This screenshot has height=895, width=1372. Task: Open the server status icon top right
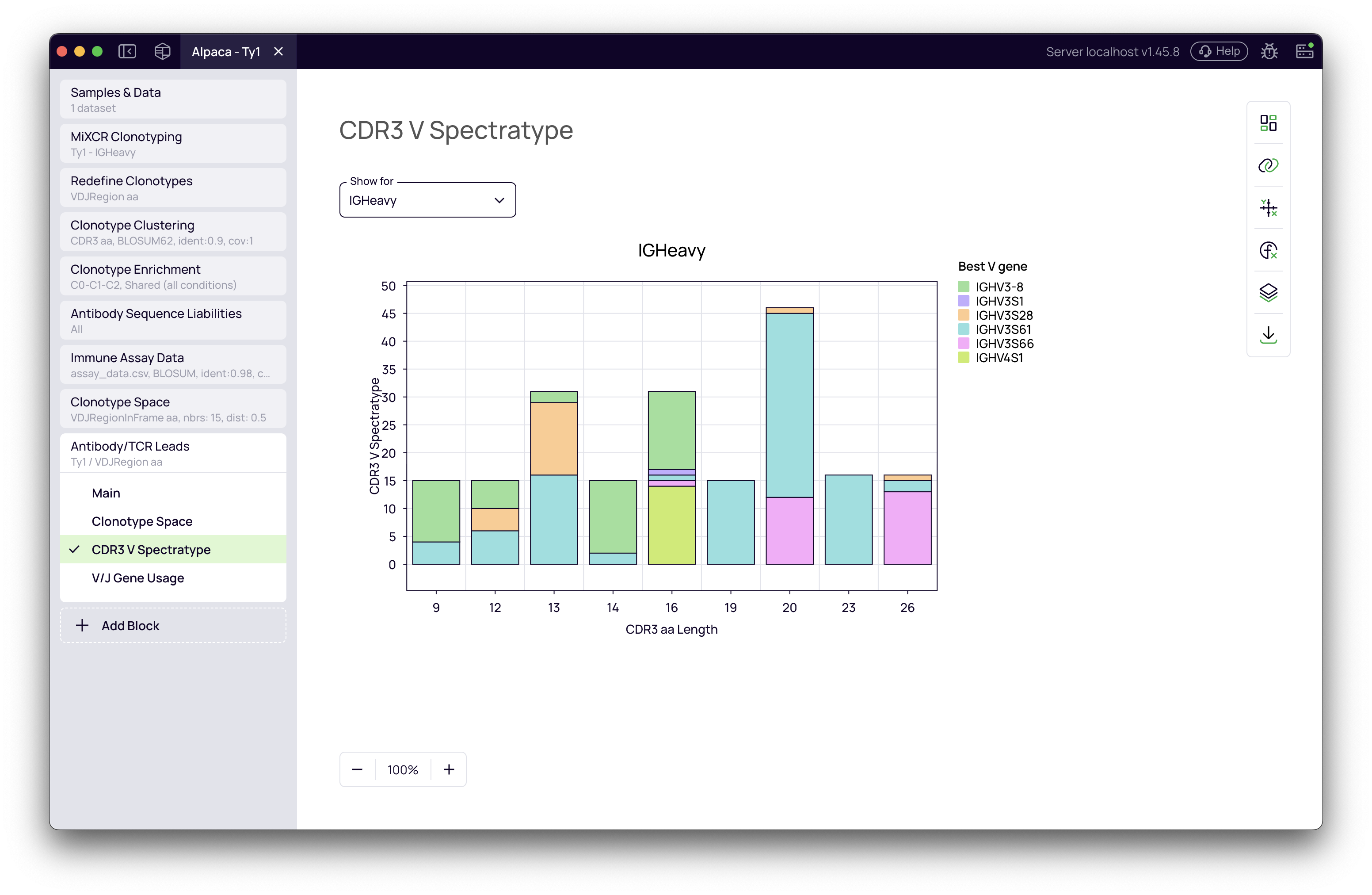[x=1304, y=51]
